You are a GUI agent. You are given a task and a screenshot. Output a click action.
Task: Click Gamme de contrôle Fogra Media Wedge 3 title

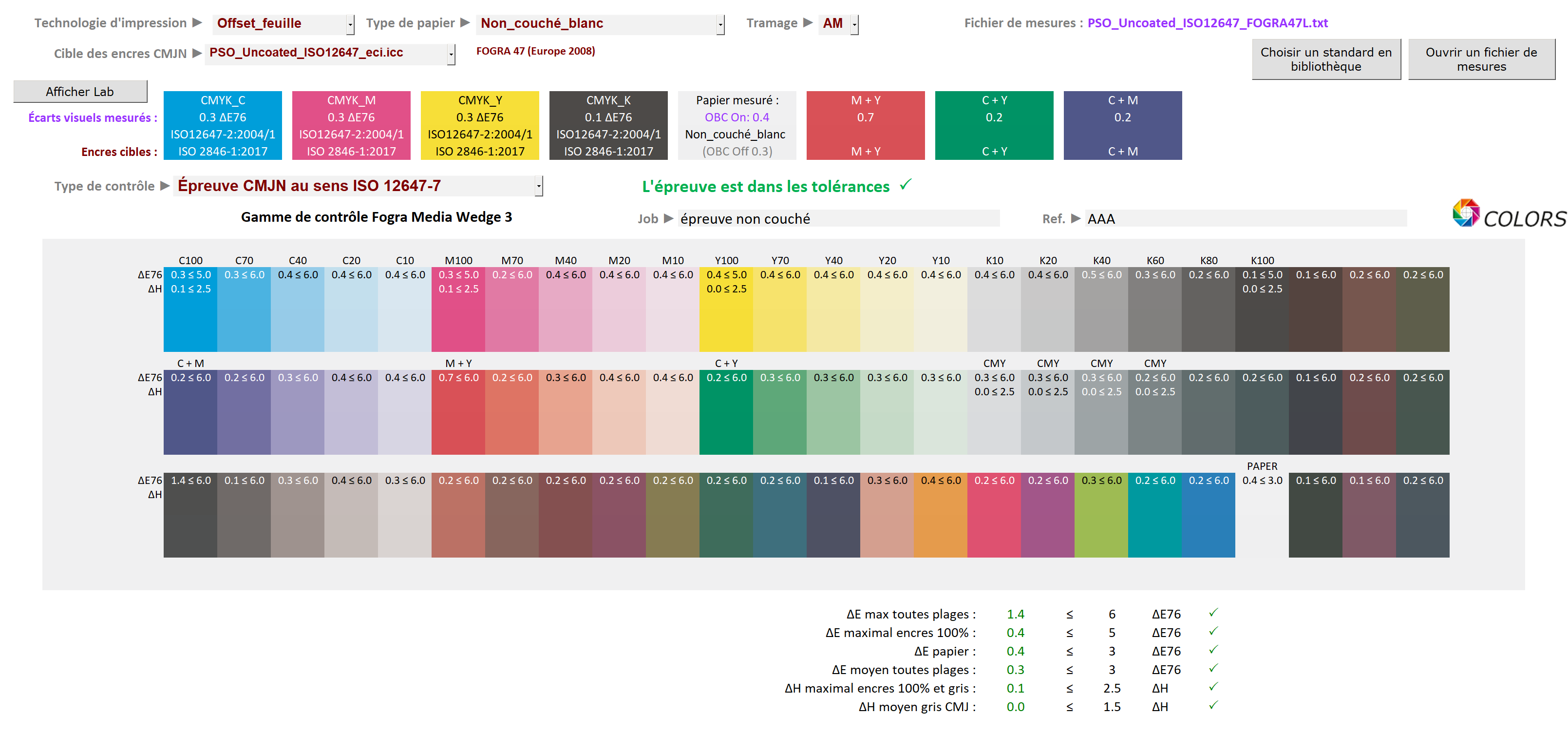[376, 217]
